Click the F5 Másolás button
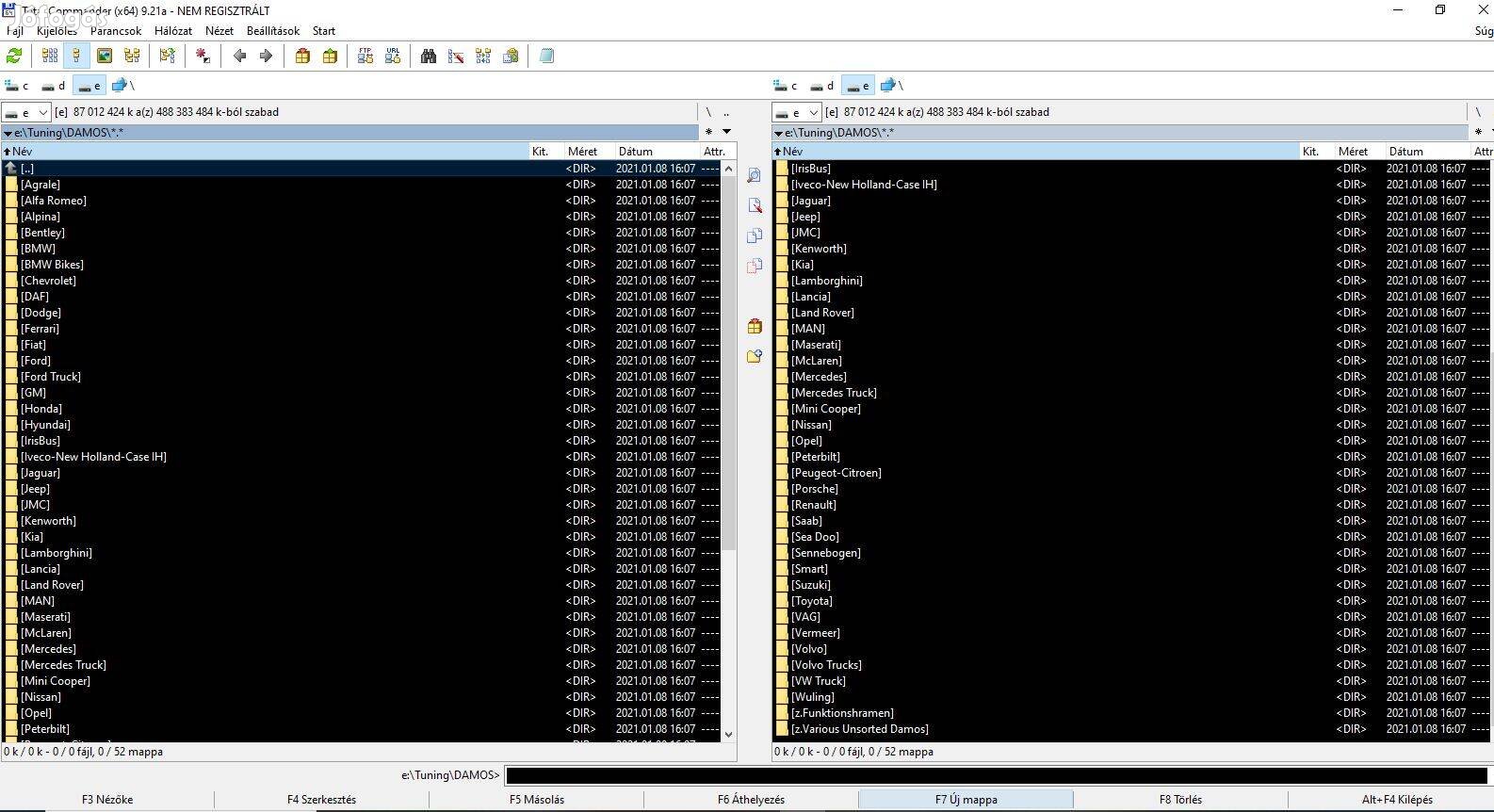Screen dimensions: 1494x812 click(537, 800)
